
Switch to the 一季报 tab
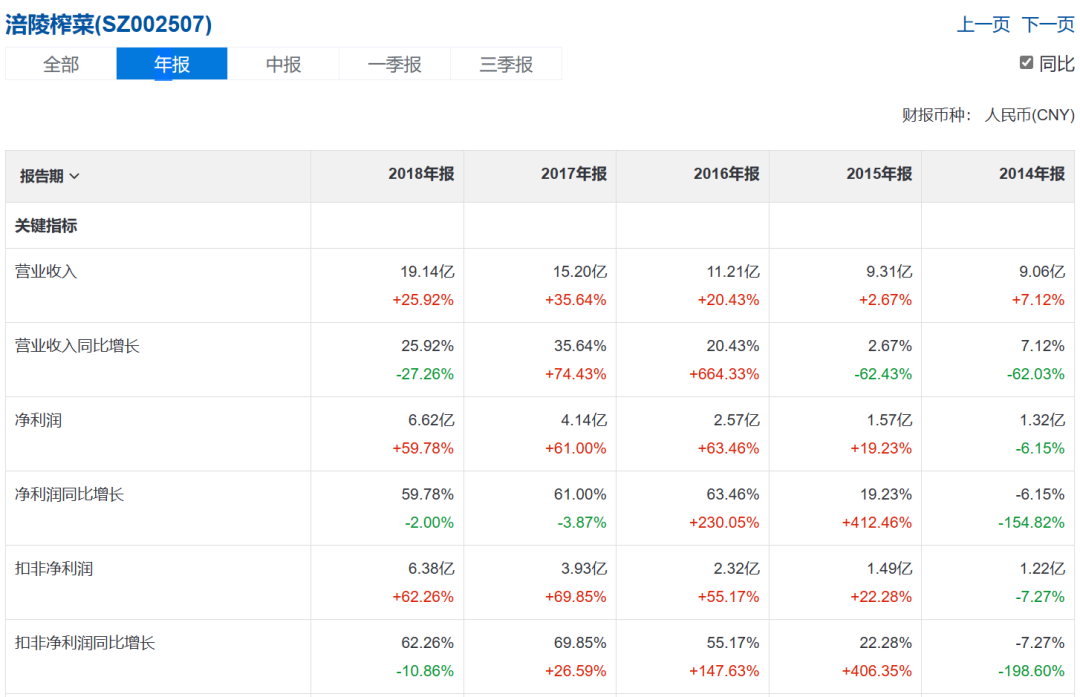coord(395,64)
